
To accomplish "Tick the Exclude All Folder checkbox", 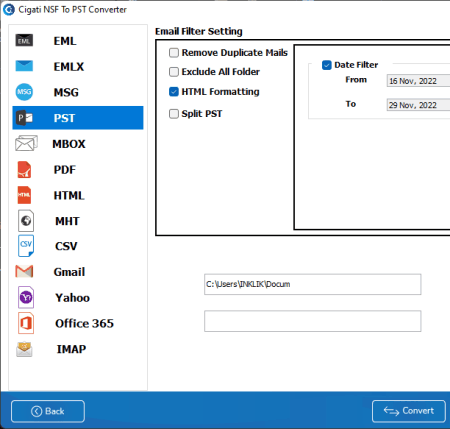I will point(174,72).
